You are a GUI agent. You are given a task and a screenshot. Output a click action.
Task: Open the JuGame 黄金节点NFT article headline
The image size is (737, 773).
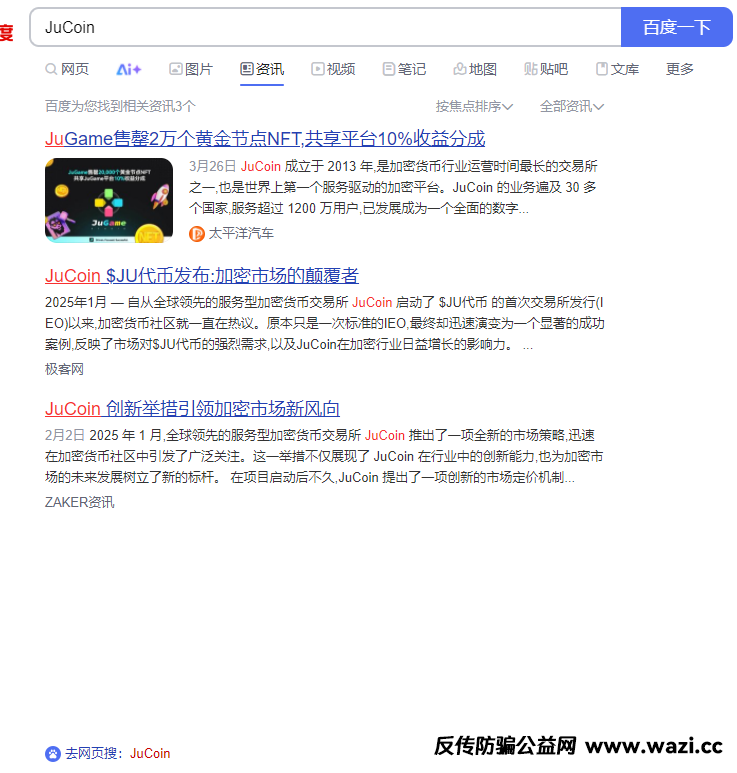point(265,138)
